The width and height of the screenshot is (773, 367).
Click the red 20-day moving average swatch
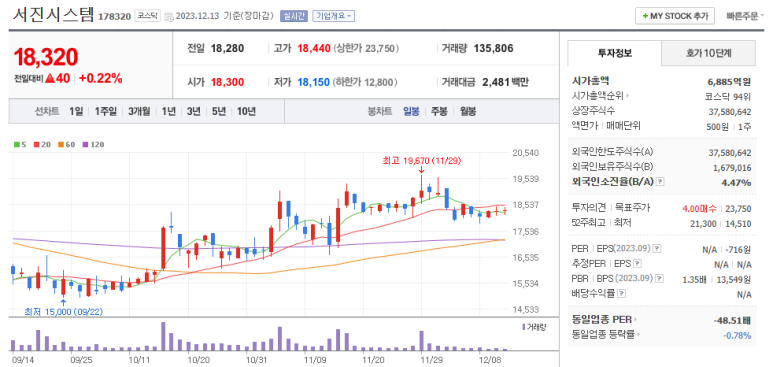pyautogui.click(x=36, y=145)
